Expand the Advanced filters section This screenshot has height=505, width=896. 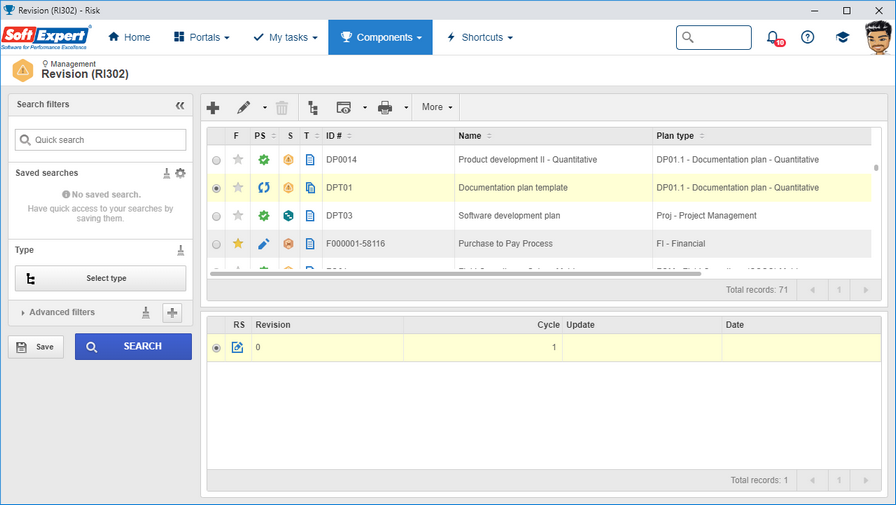57,312
